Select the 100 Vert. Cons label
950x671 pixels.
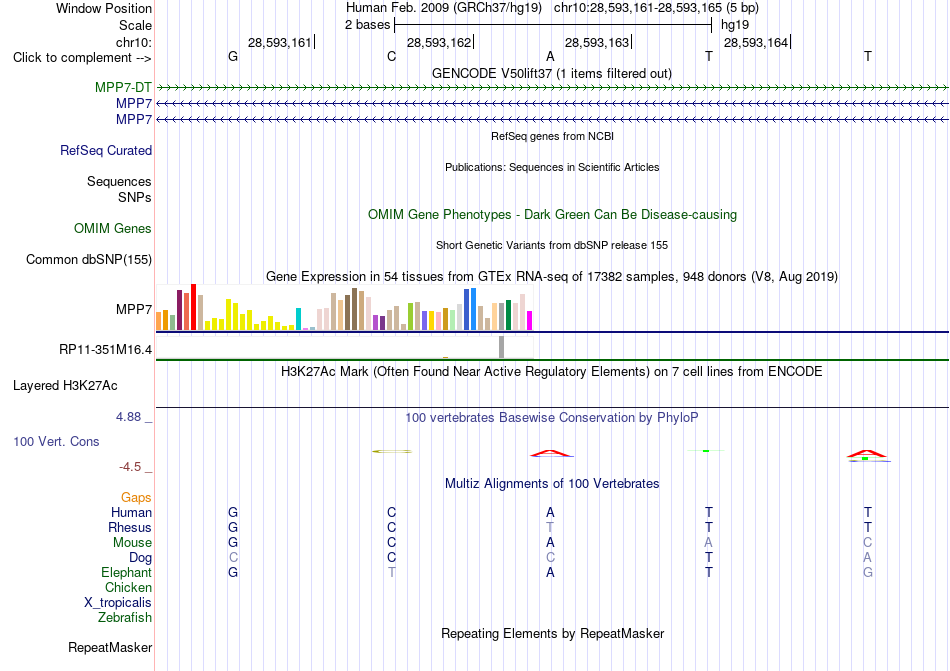[56, 441]
